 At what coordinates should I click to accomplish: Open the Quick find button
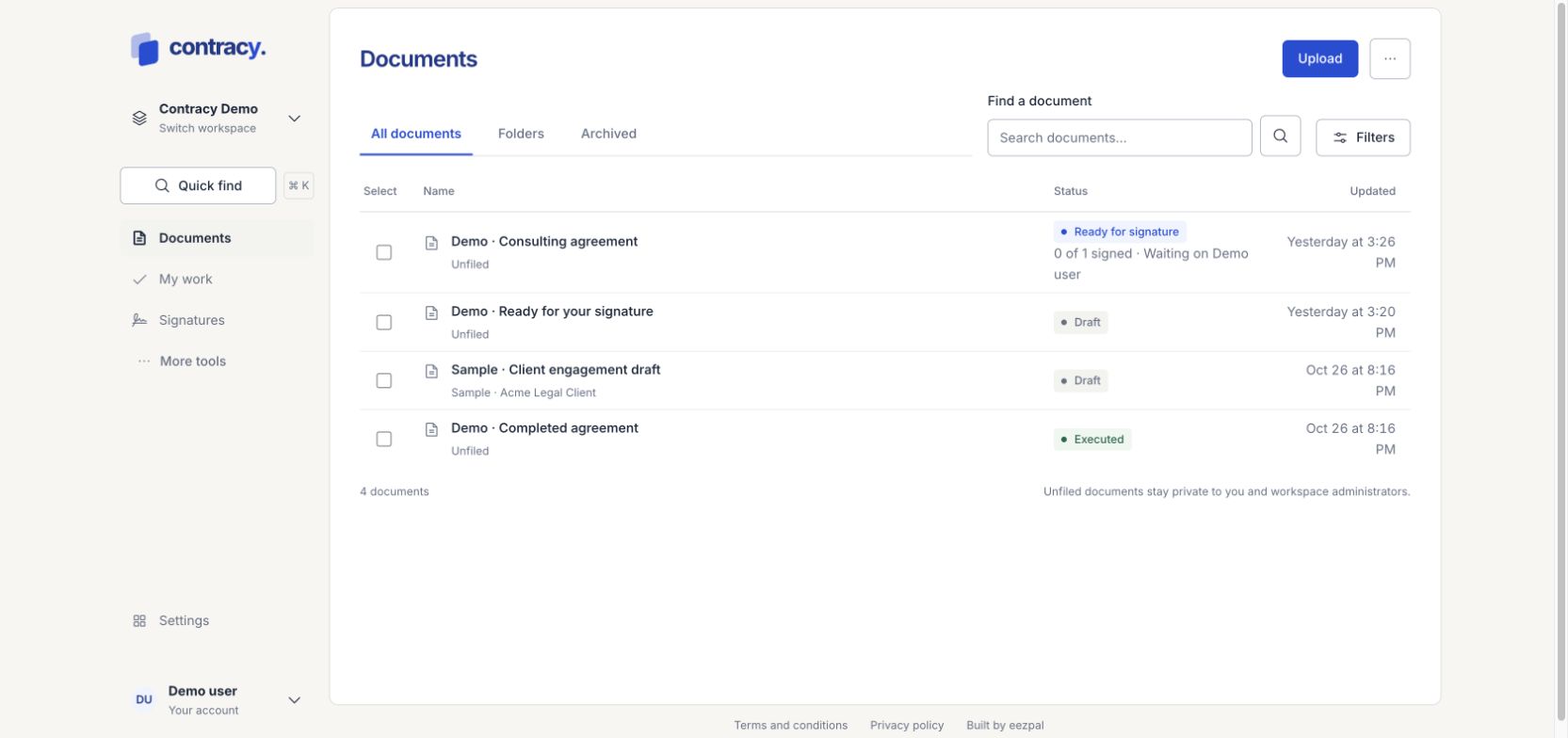pos(198,185)
